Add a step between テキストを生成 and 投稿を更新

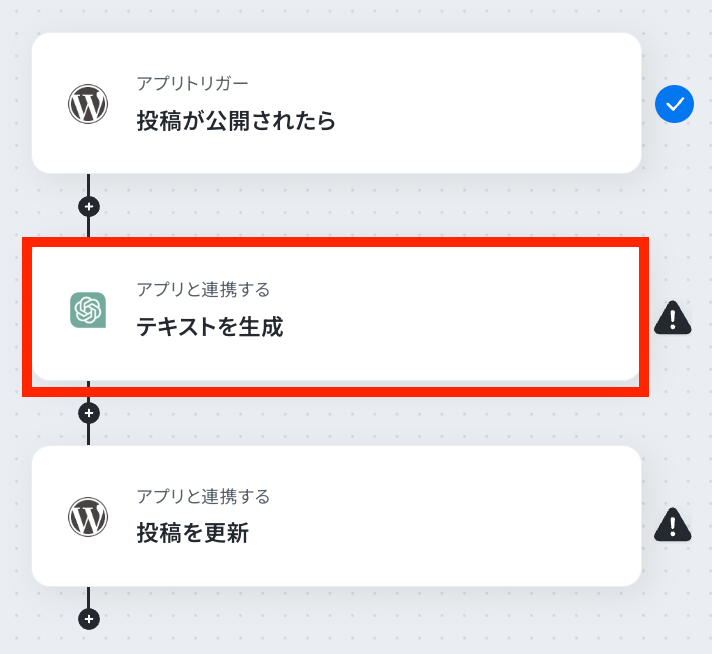[x=89, y=413]
